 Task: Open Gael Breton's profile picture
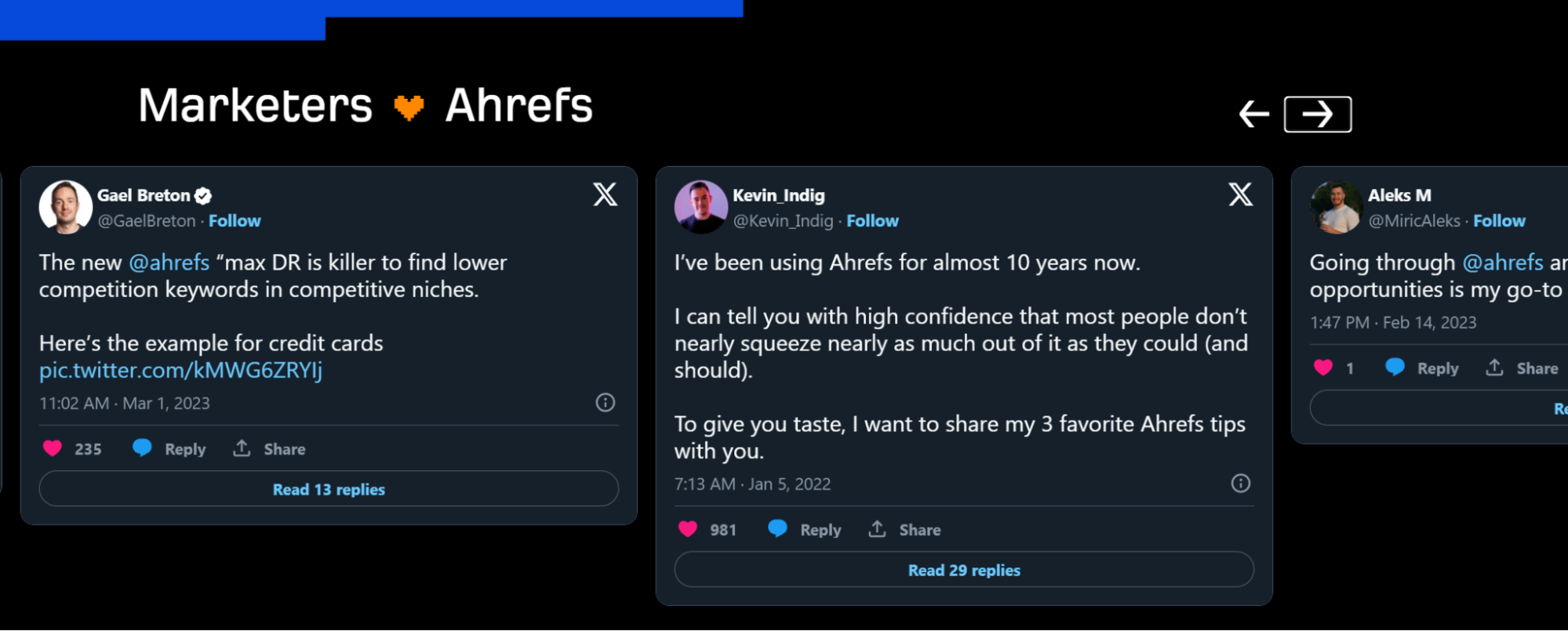pos(66,207)
